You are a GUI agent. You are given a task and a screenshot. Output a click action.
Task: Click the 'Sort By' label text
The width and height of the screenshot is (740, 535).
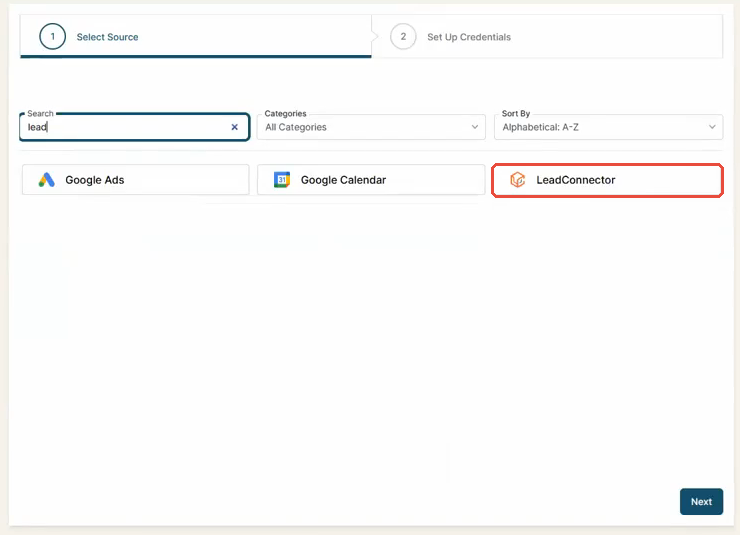(x=516, y=114)
